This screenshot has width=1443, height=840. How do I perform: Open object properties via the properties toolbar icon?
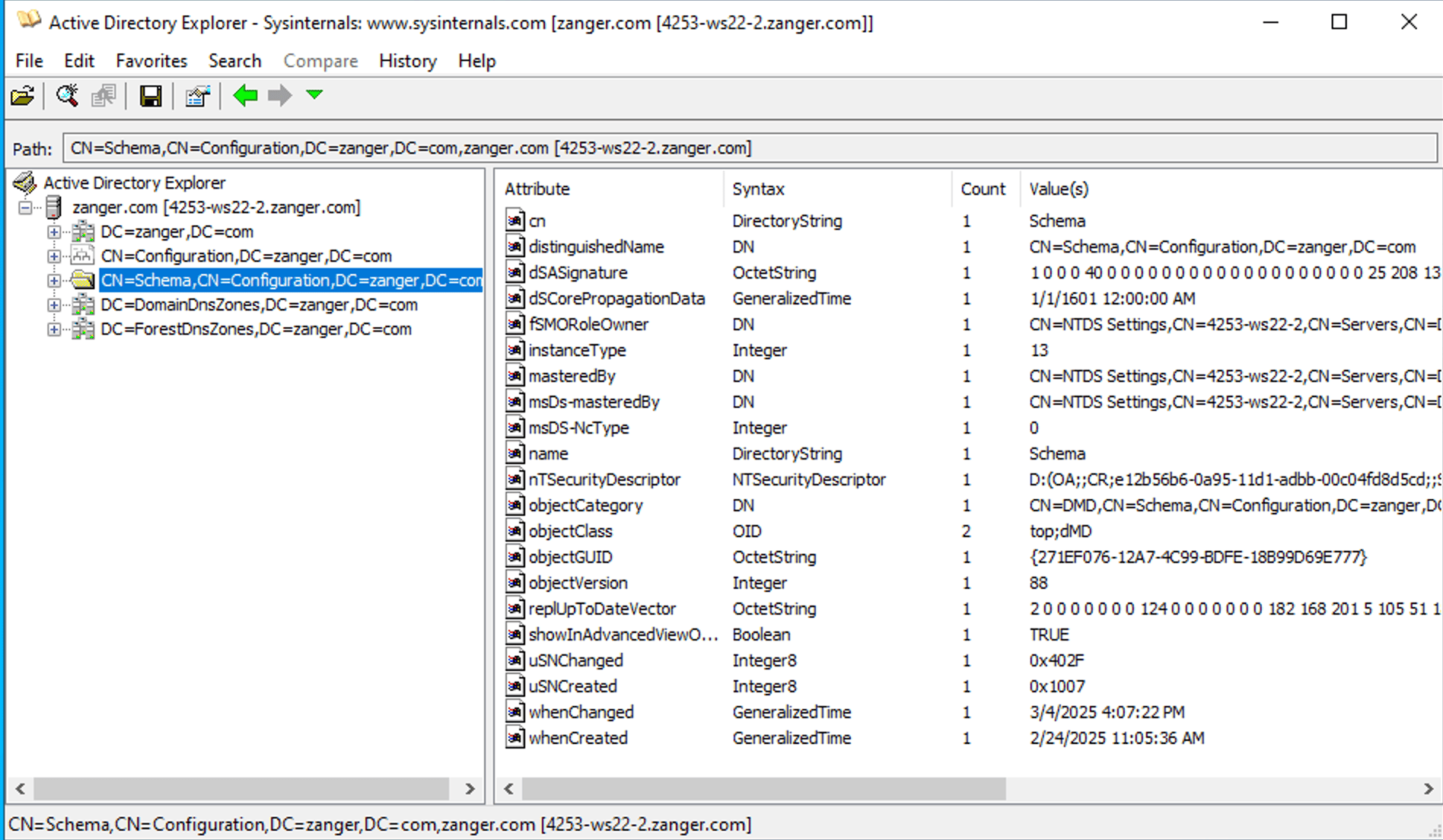[197, 96]
